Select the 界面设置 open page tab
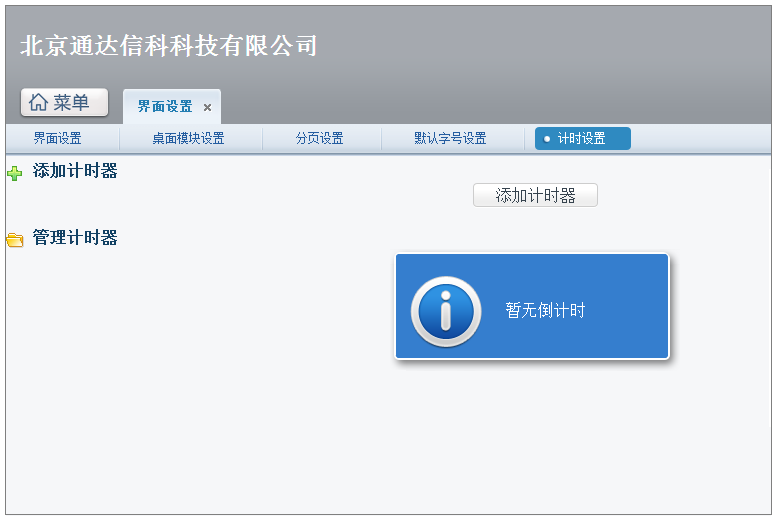775x519 pixels. (x=172, y=106)
